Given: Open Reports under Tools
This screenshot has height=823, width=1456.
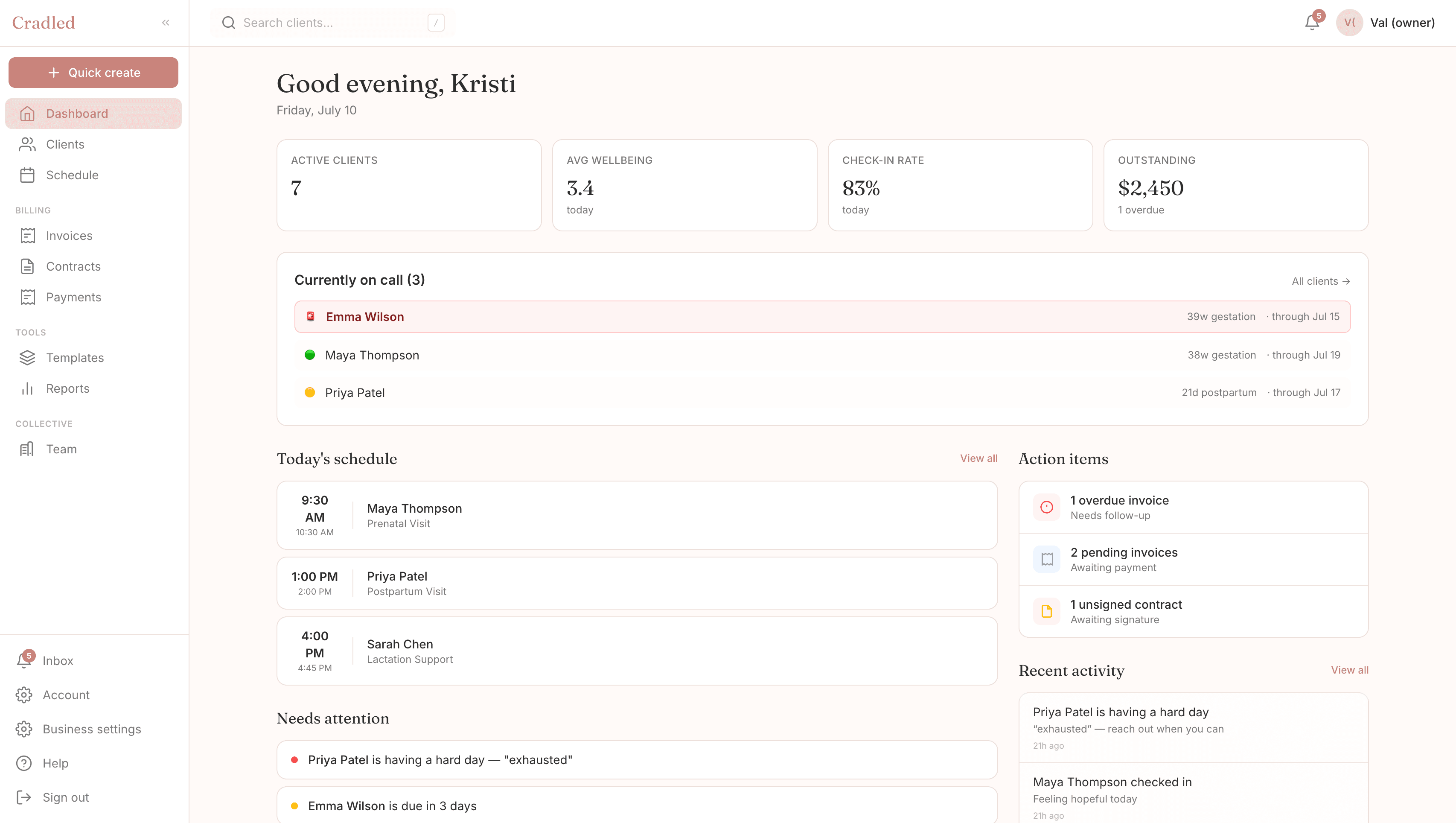Looking at the screenshot, I should pyautogui.click(x=93, y=388).
